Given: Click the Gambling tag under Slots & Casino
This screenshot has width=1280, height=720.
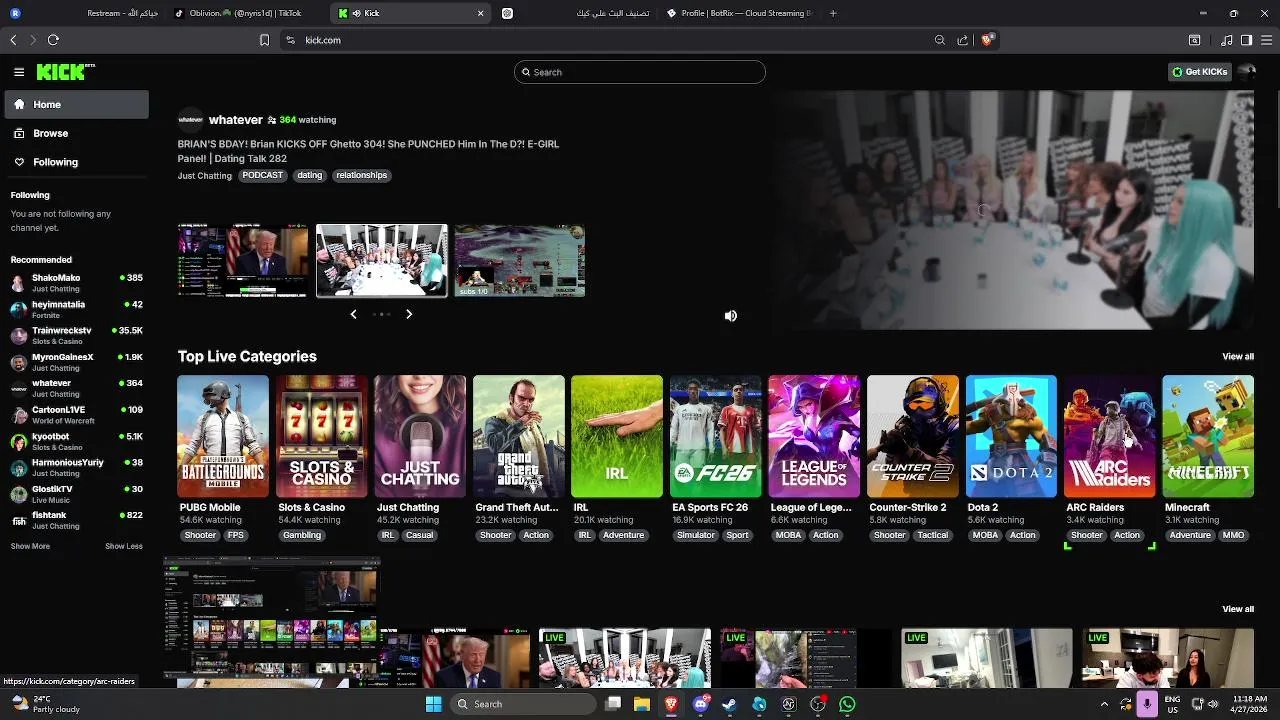Looking at the screenshot, I should (x=302, y=535).
